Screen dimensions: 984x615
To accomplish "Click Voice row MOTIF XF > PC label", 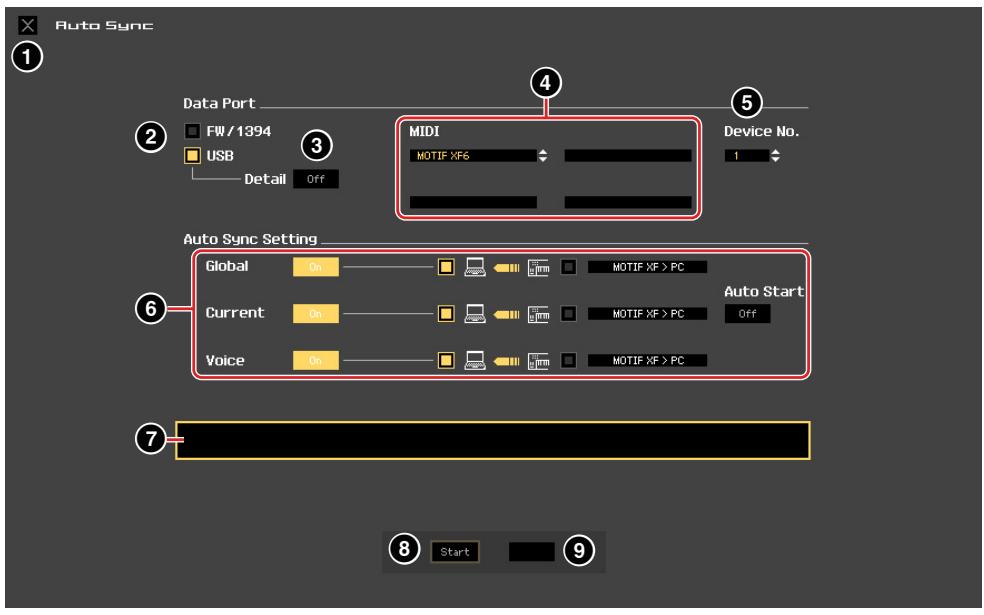I will coord(648,360).
